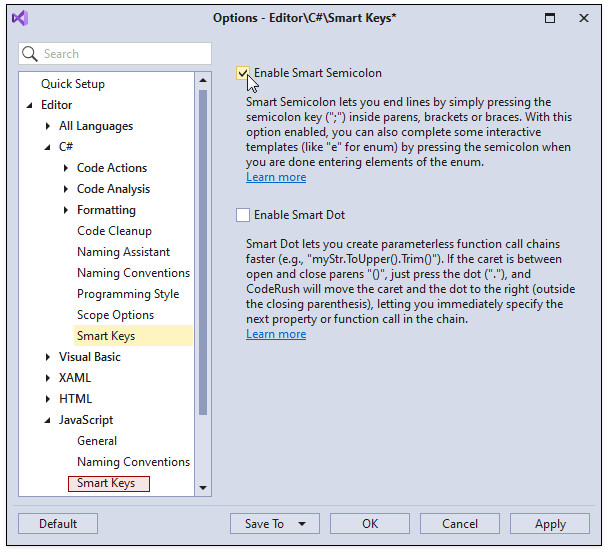Open C# Naming Conventions page
Viewport: 608px width, 554px height.
pyautogui.click(x=133, y=273)
